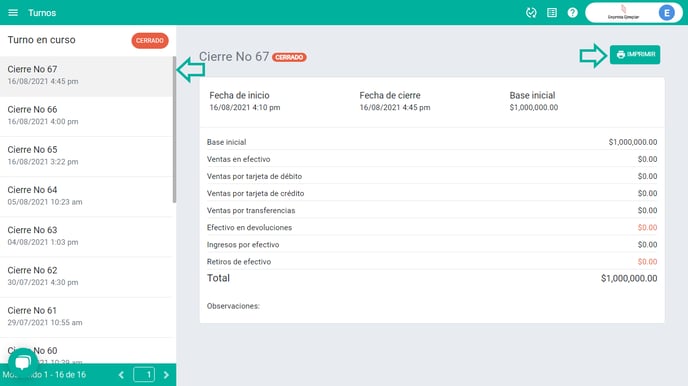Click Retiros de efectivo label
This screenshot has height=386, width=688.
(239, 262)
